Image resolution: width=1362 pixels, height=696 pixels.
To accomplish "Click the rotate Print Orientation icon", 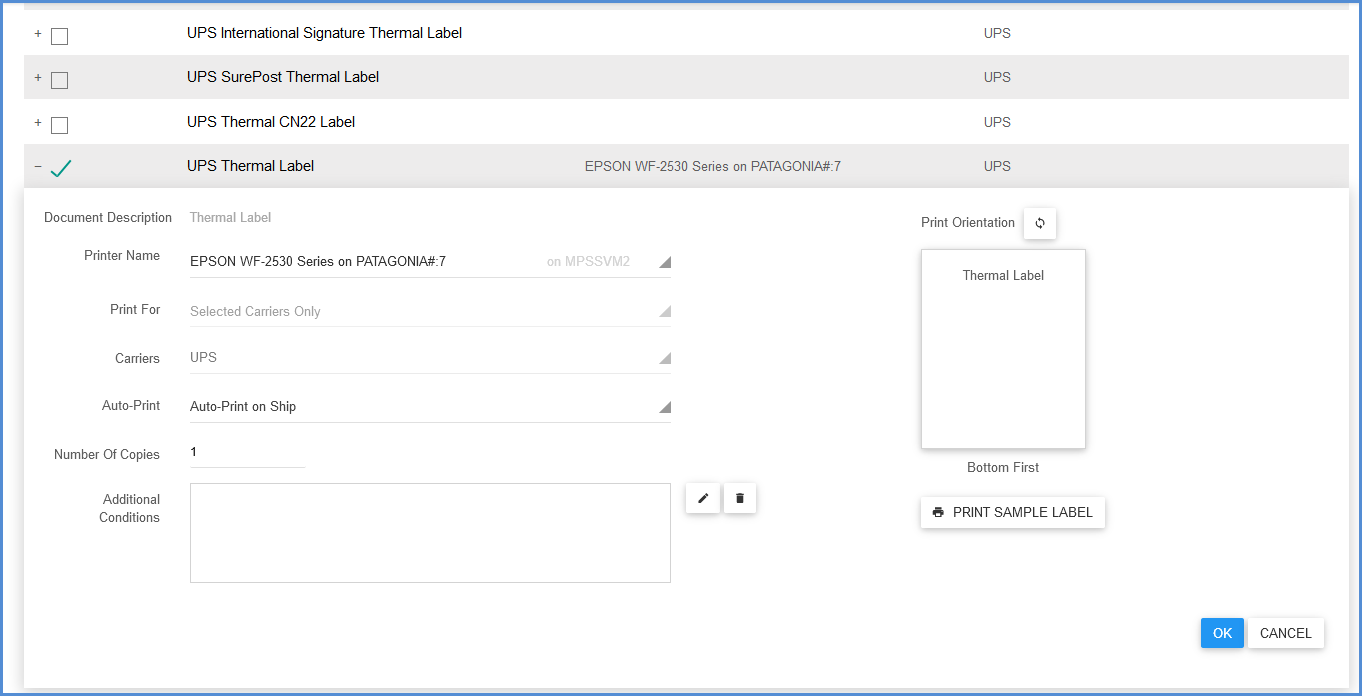I will tap(1039, 223).
